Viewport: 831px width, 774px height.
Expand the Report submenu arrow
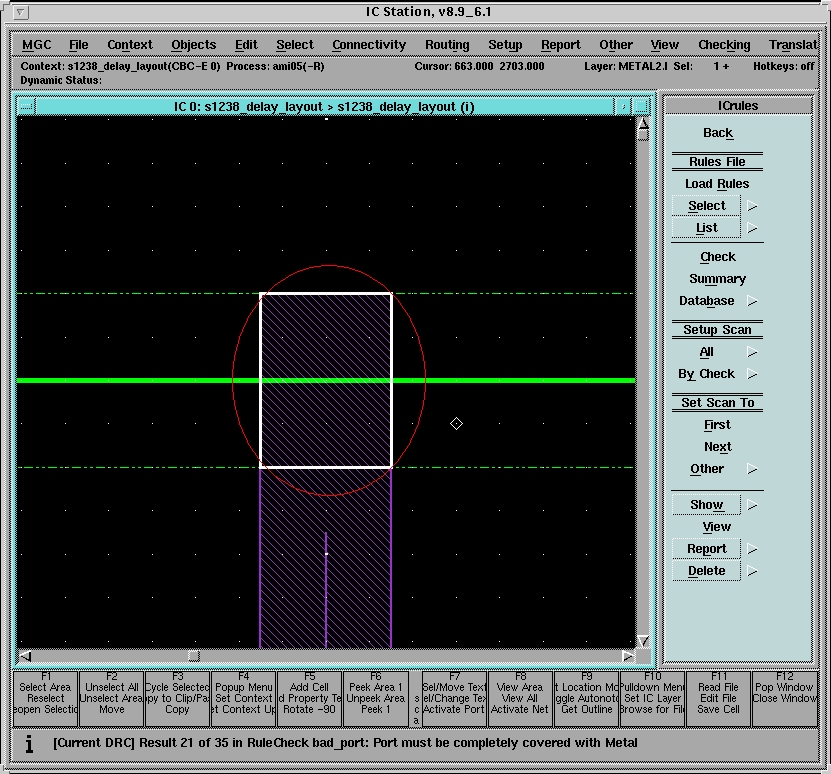pyautogui.click(x=753, y=549)
